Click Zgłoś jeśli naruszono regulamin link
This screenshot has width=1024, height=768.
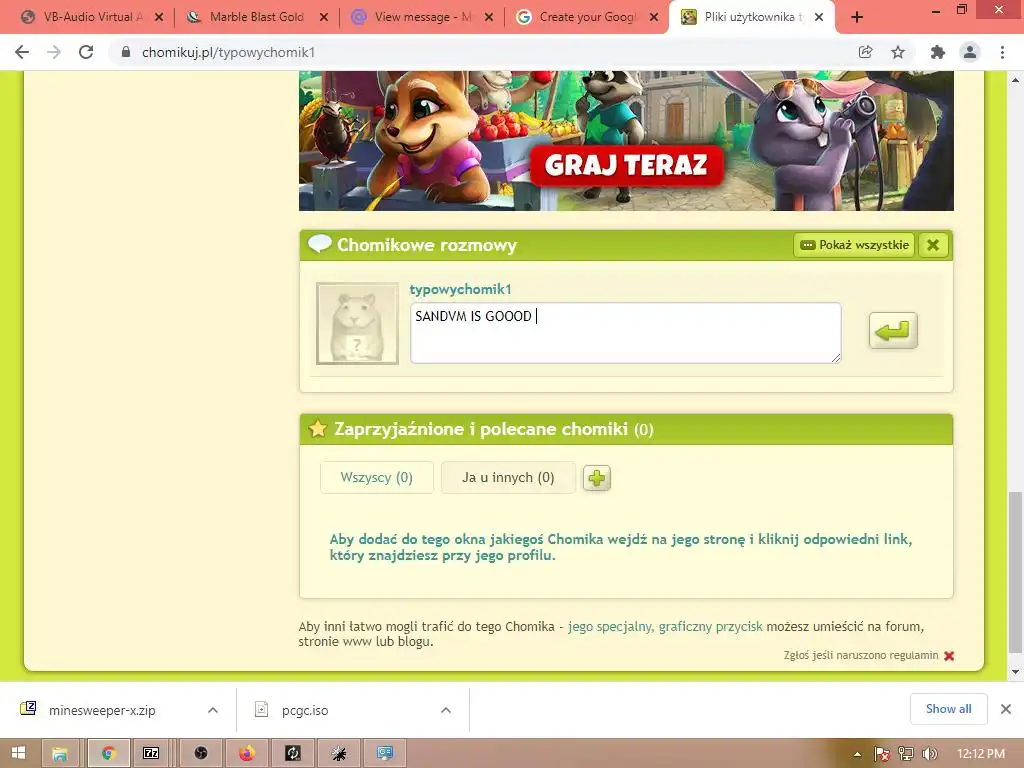point(861,655)
